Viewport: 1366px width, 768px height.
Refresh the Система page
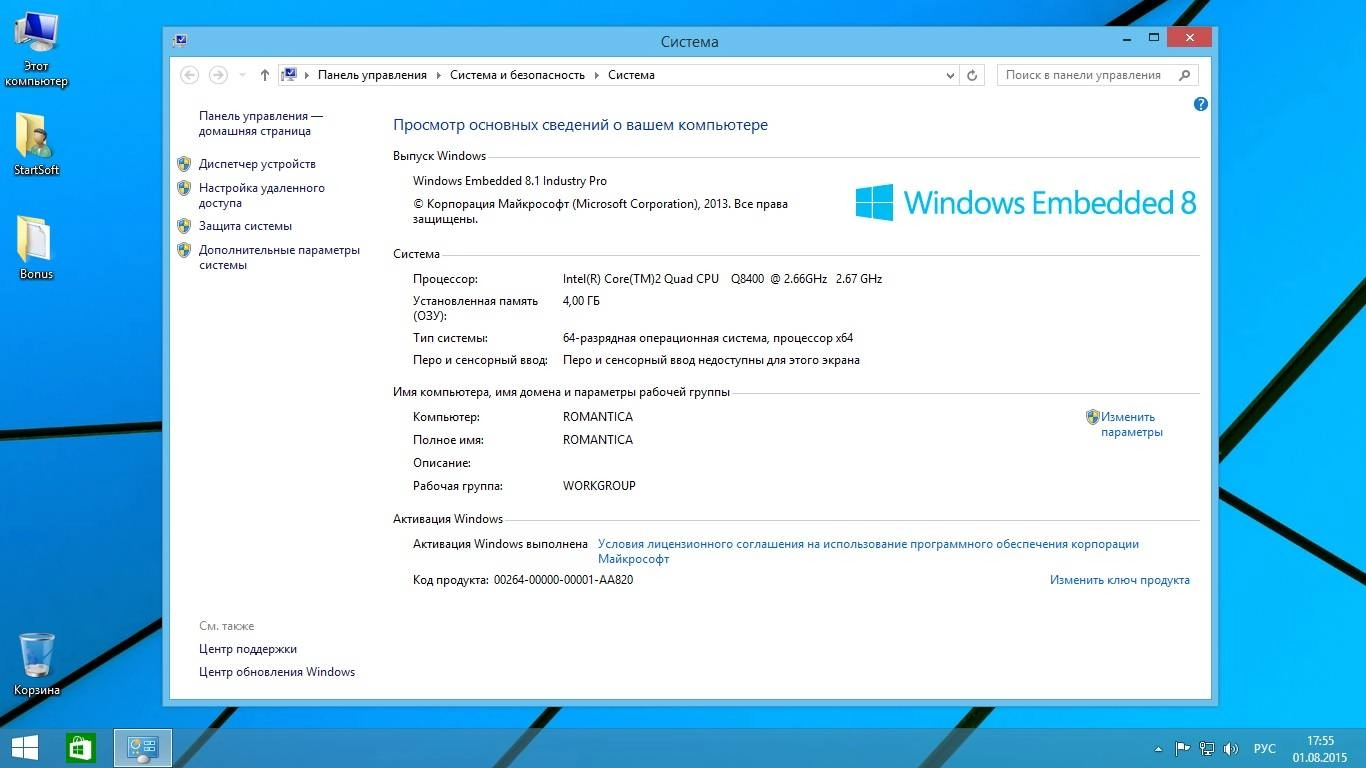point(972,75)
